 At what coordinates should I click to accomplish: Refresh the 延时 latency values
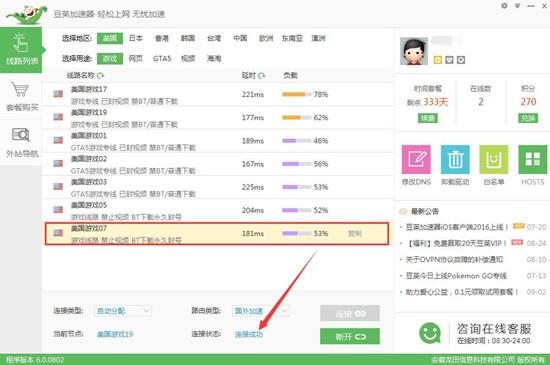pyautogui.click(x=262, y=76)
